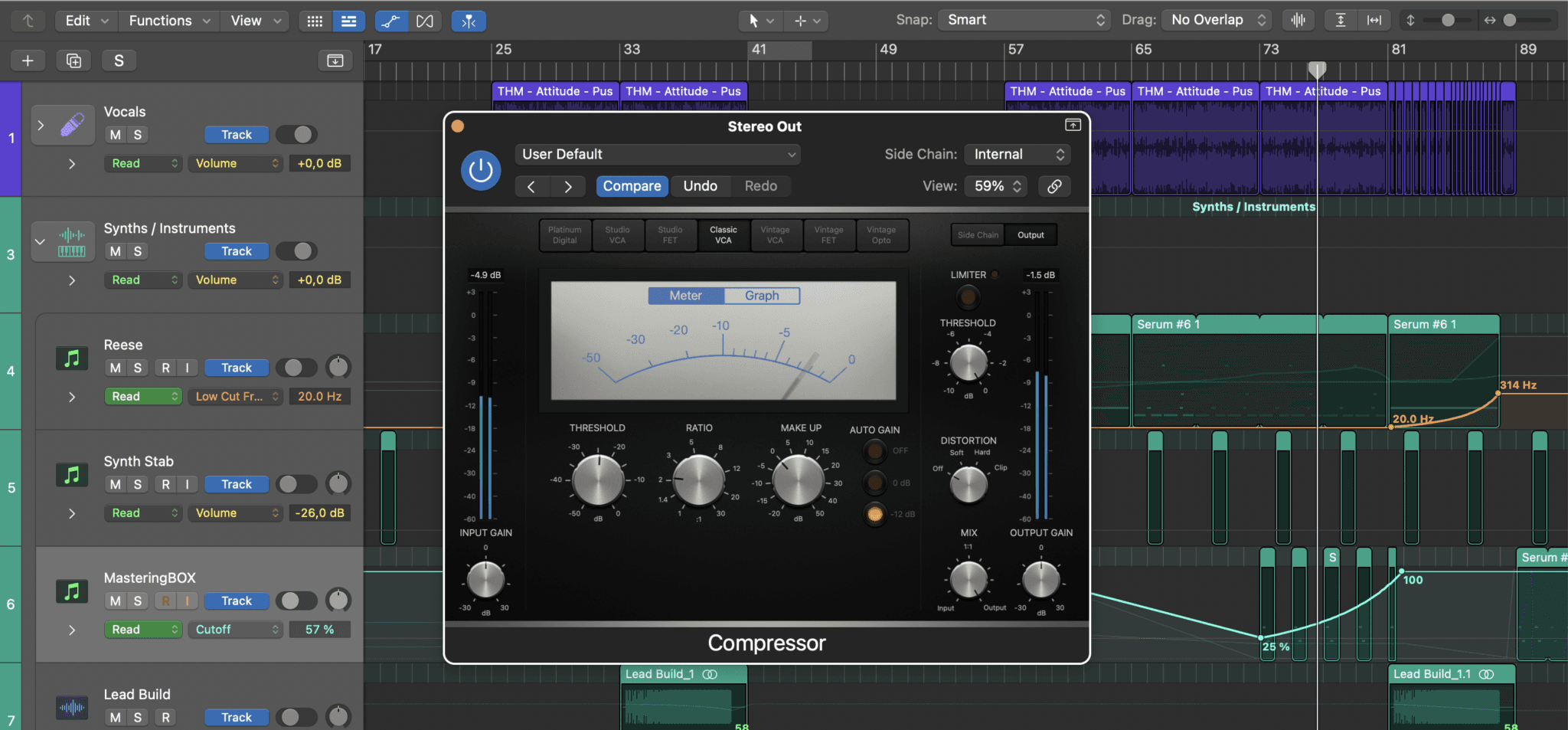Select the Vintage Opto compressor tab
Viewport: 1568px width, 730px height.
coord(881,235)
